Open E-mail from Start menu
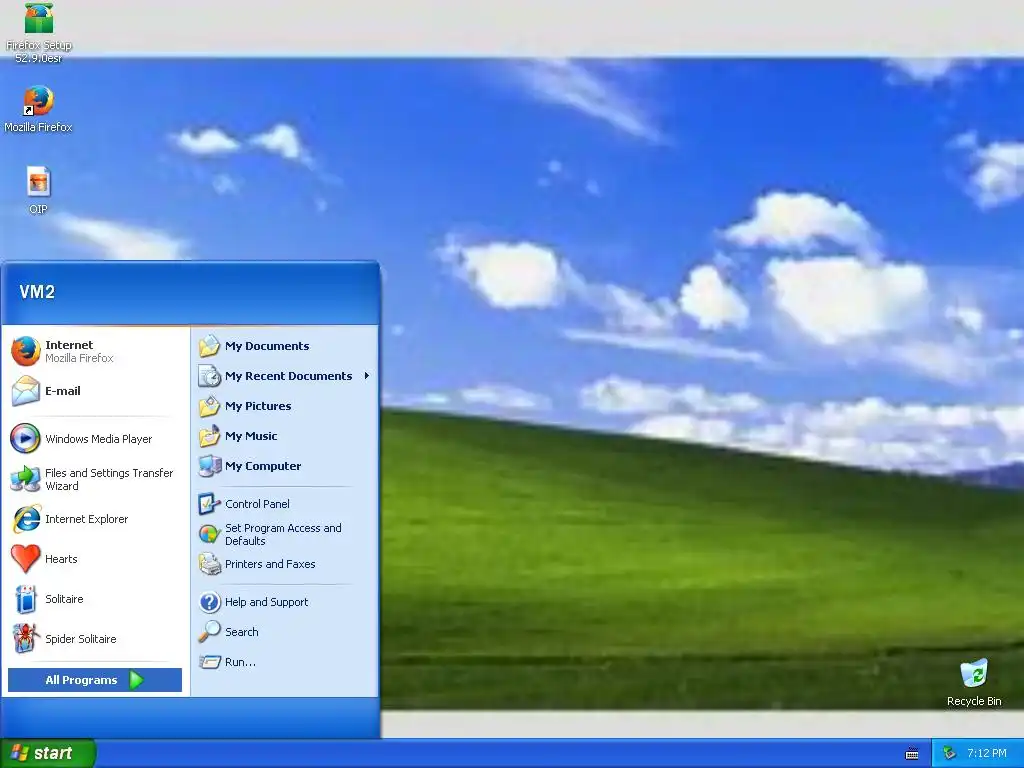The image size is (1024, 768). [x=96, y=391]
